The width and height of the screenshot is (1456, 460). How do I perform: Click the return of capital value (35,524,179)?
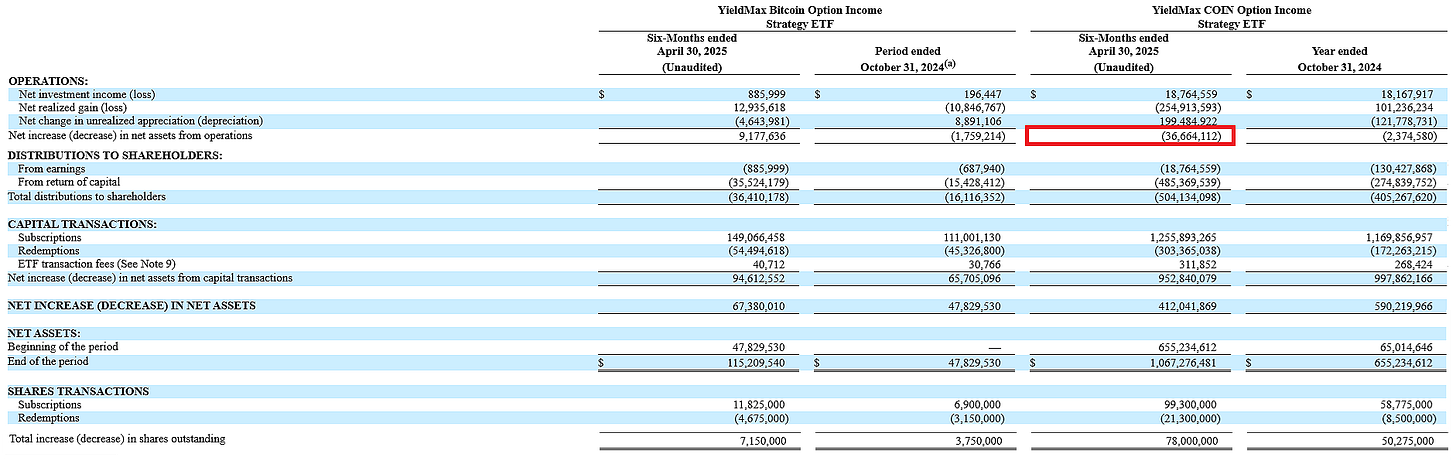pos(755,182)
